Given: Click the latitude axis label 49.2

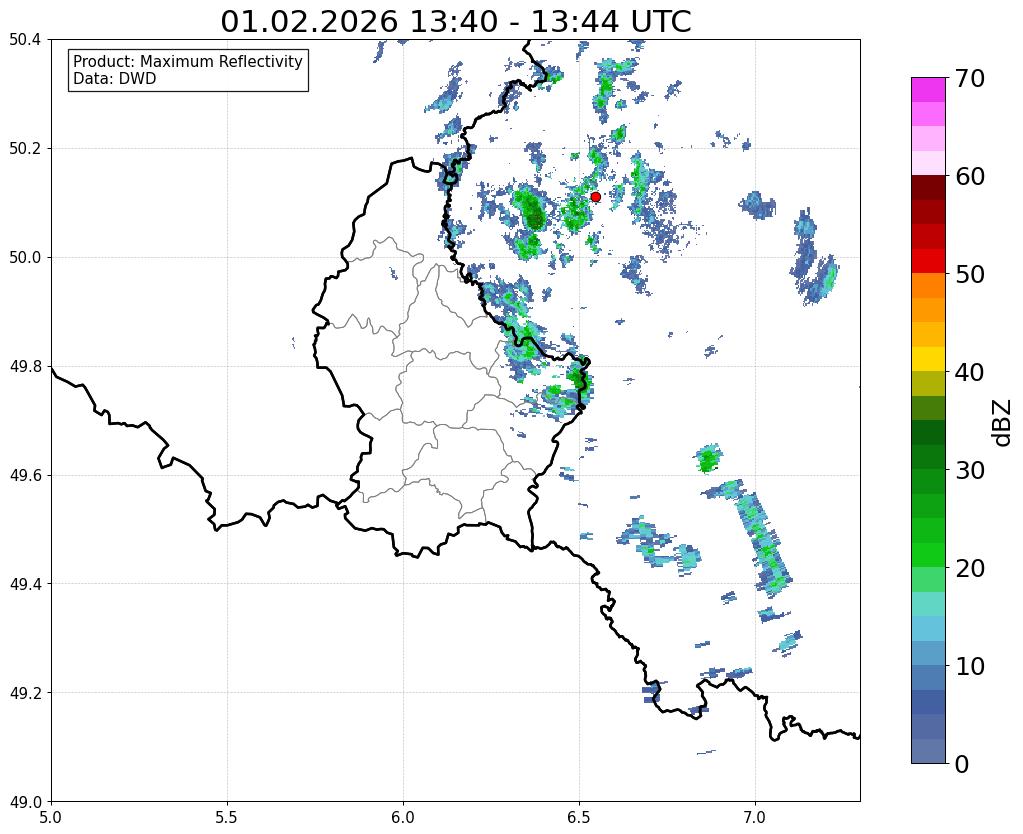Looking at the screenshot, I should click(x=25, y=693).
